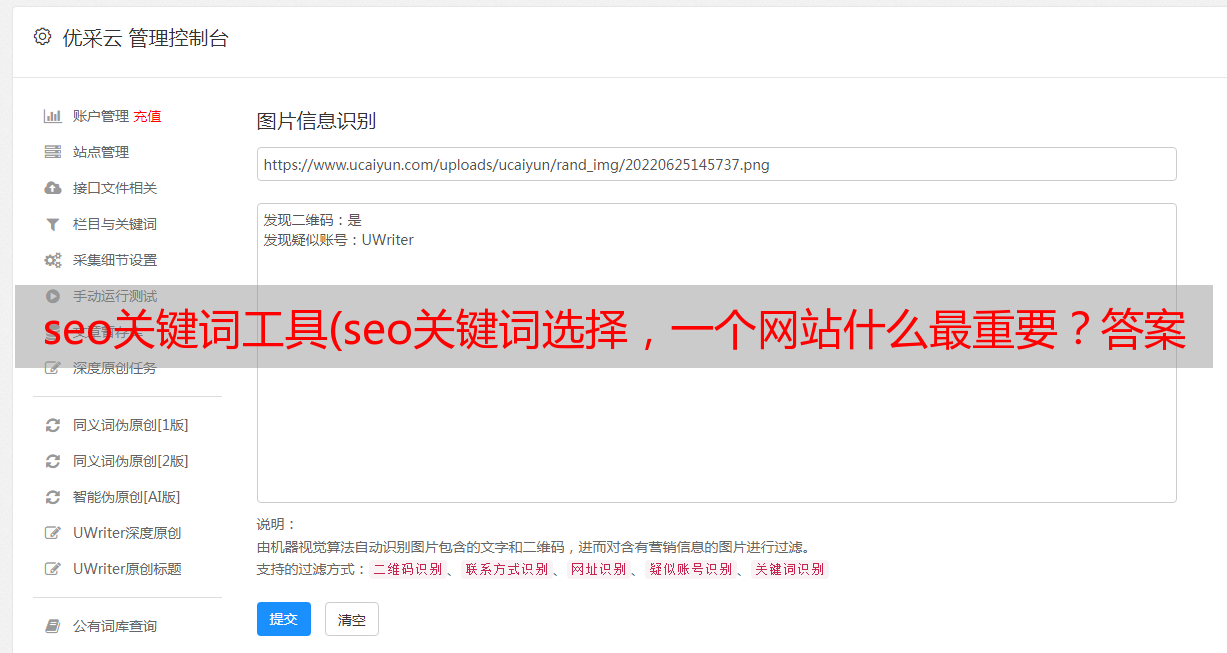Click the 由机器视觉算法 description sentence
The image size is (1227, 653).
pyautogui.click(x=533, y=547)
